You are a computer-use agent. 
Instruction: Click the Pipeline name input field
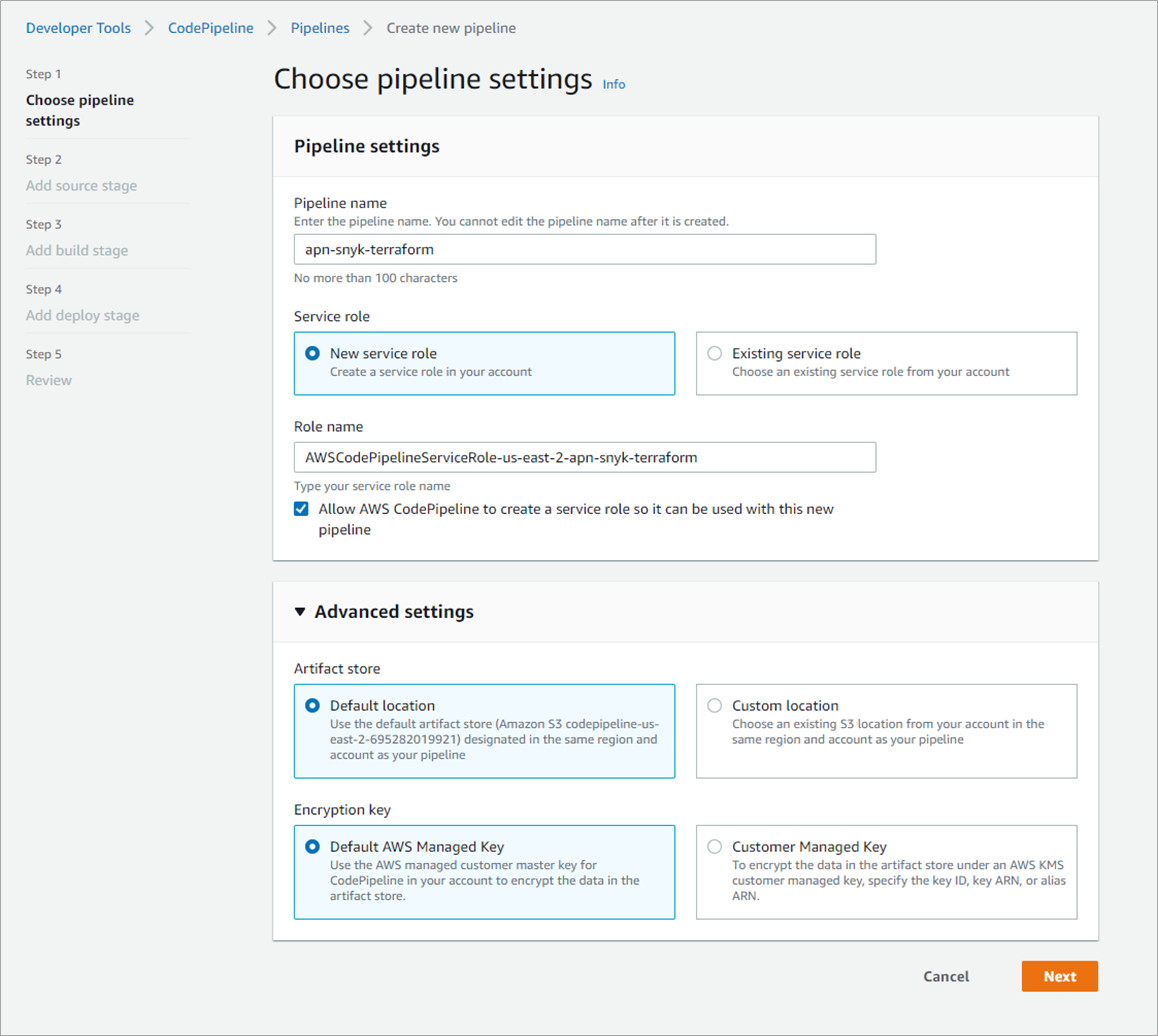[584, 249]
